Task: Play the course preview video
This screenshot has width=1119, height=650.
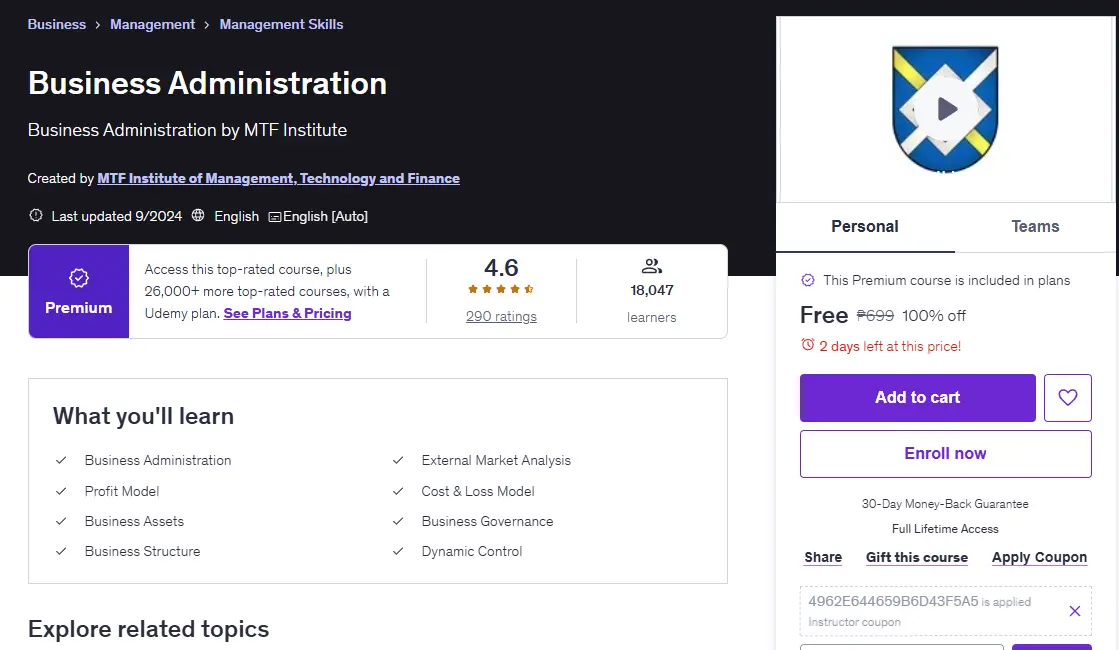Action: click(947, 109)
